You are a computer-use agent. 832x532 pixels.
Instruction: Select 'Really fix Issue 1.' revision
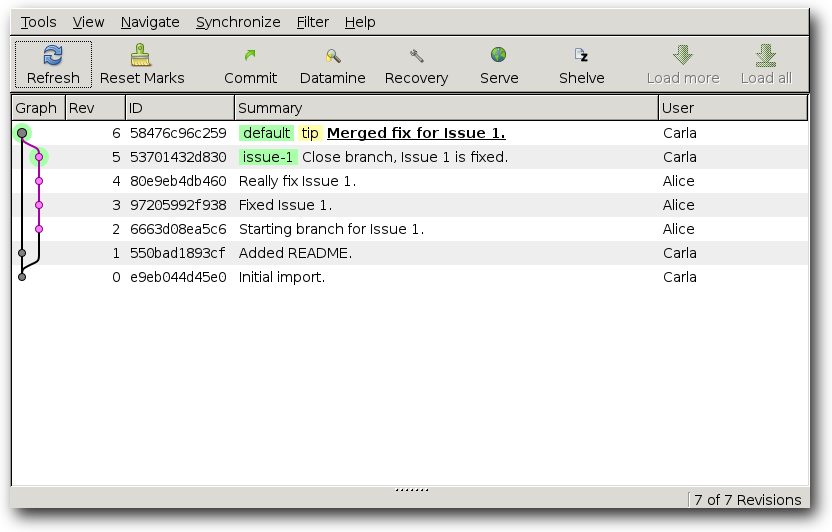[x=297, y=181]
